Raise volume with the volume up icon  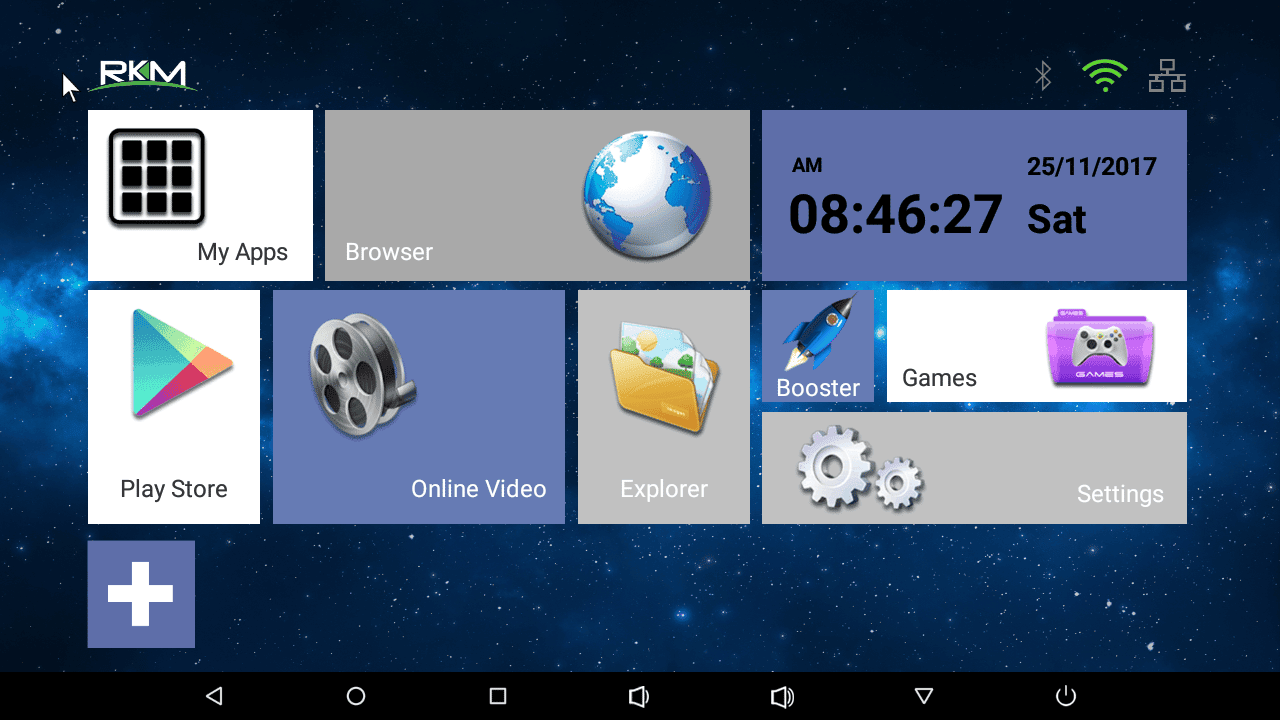(x=782, y=697)
